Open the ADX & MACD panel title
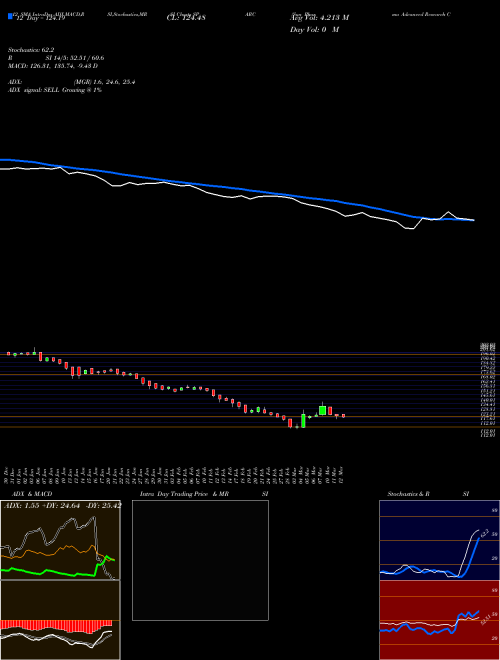 click(27, 494)
